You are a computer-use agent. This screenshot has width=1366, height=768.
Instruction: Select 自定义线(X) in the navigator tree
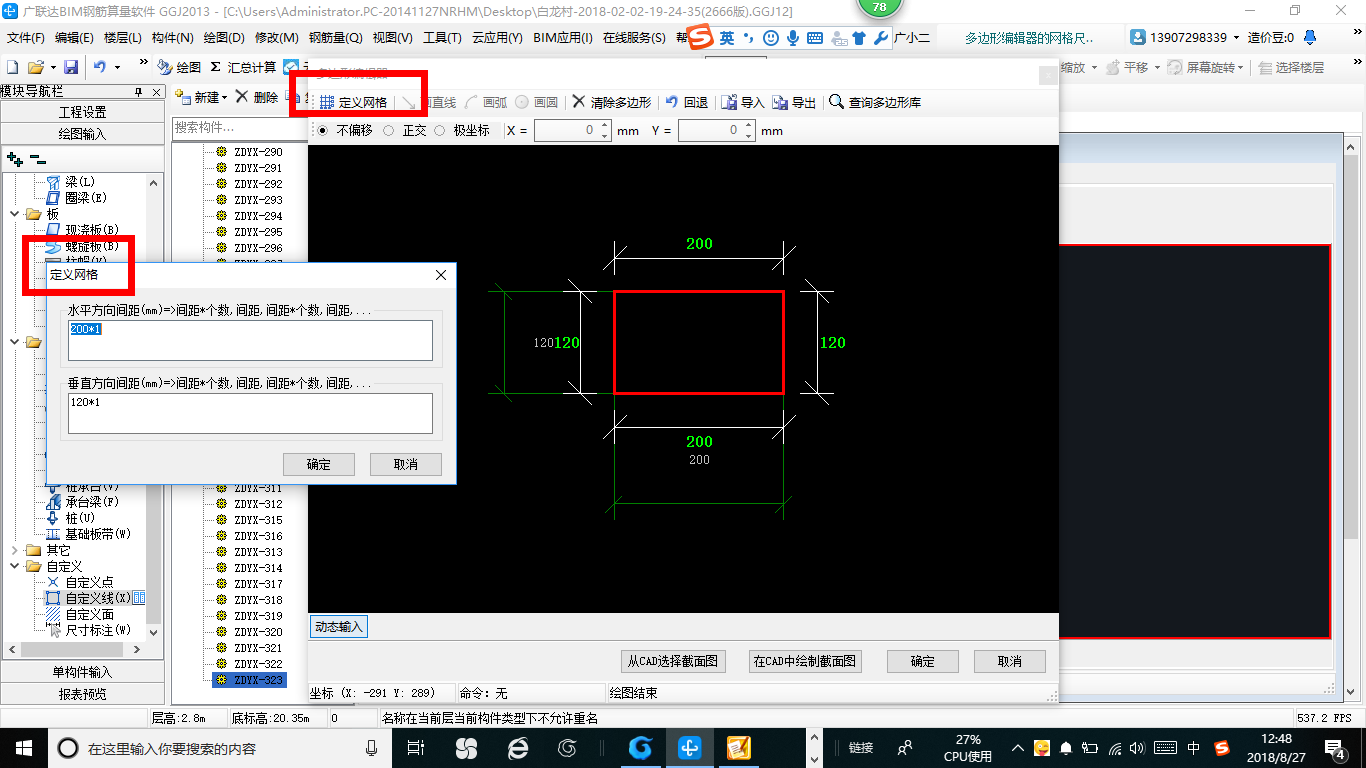[98, 598]
